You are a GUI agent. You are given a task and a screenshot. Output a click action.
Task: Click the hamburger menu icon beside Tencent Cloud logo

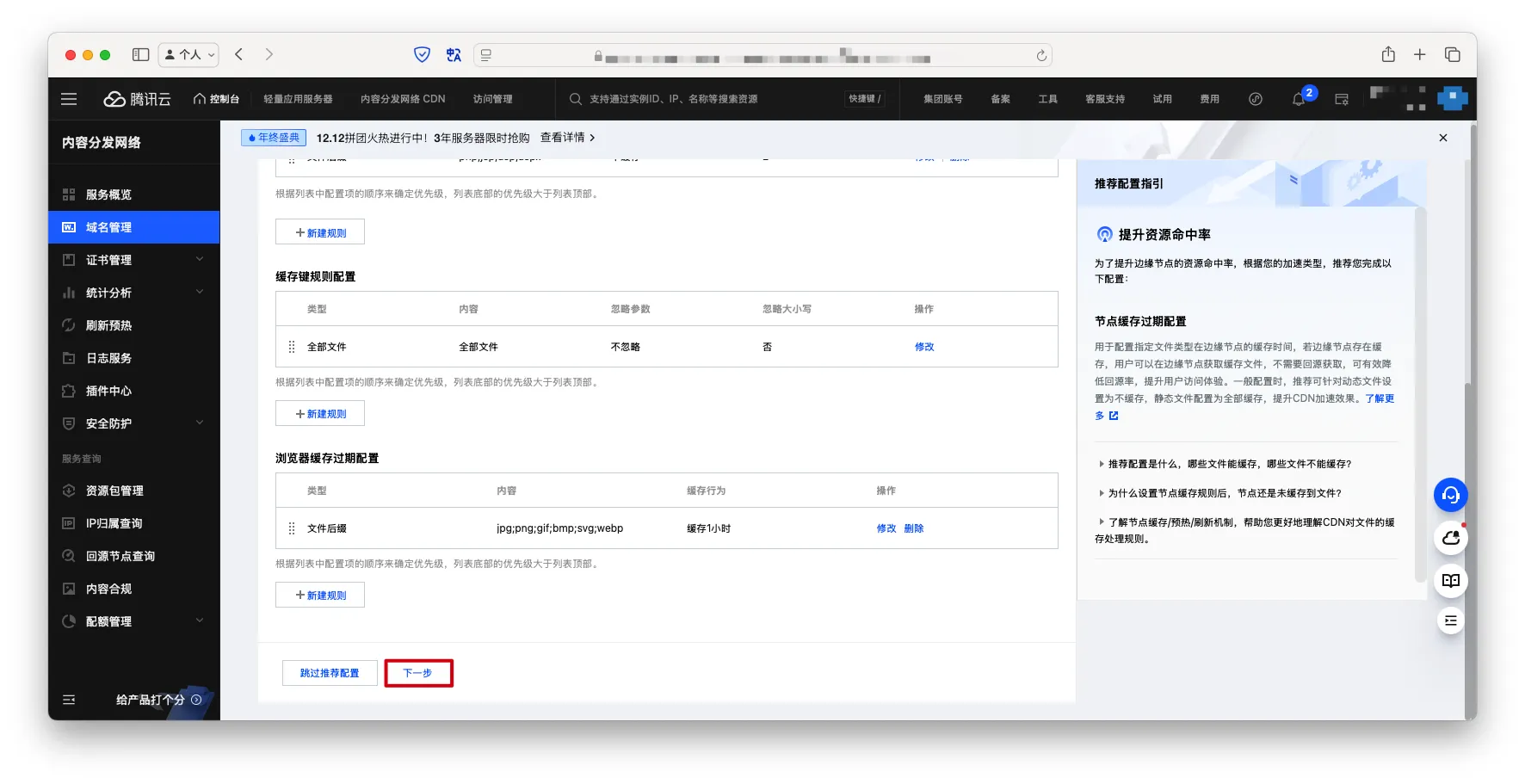pos(69,99)
